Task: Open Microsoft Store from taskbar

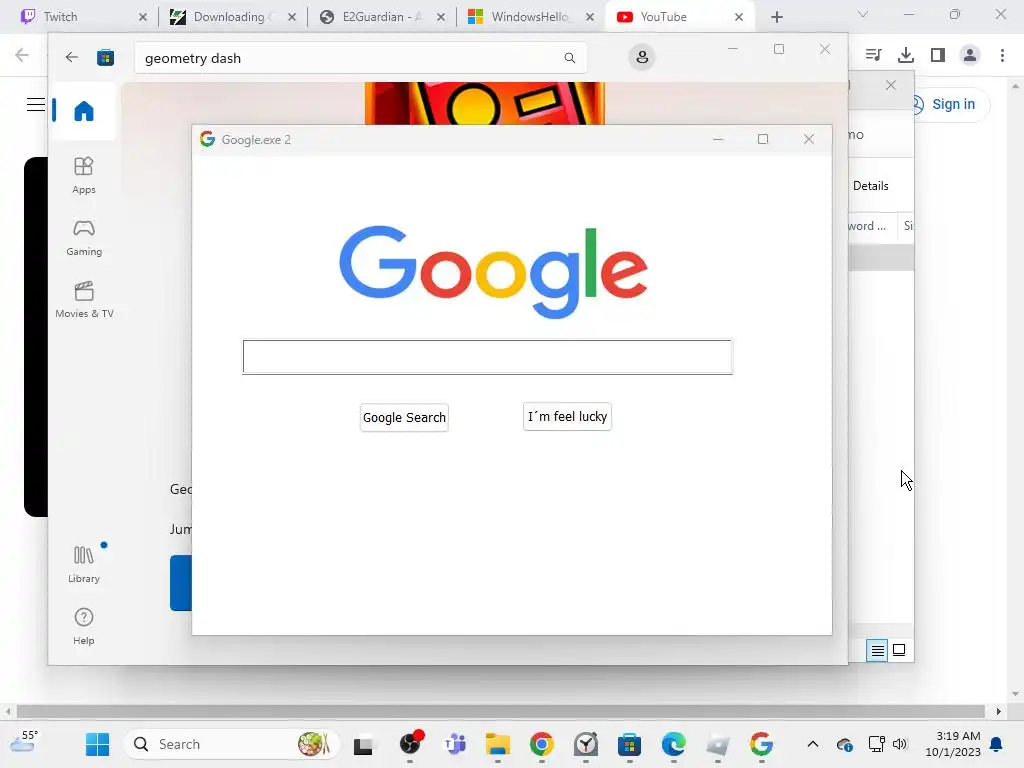Action: (x=629, y=744)
